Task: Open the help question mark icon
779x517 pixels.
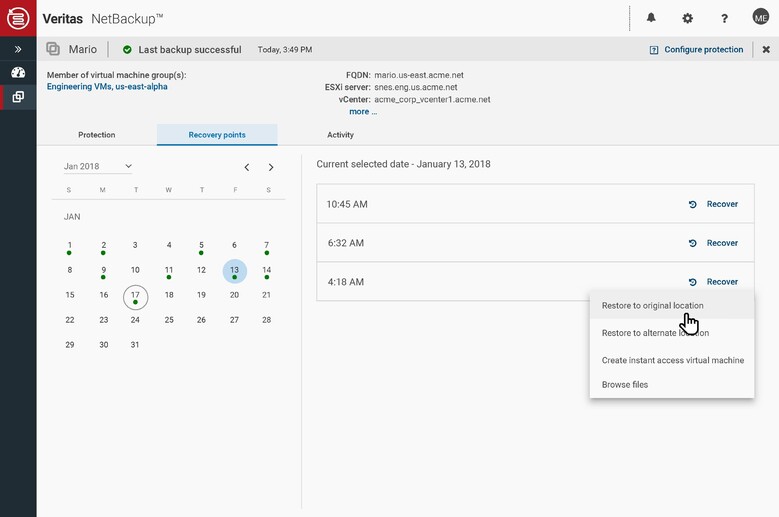Action: click(724, 18)
